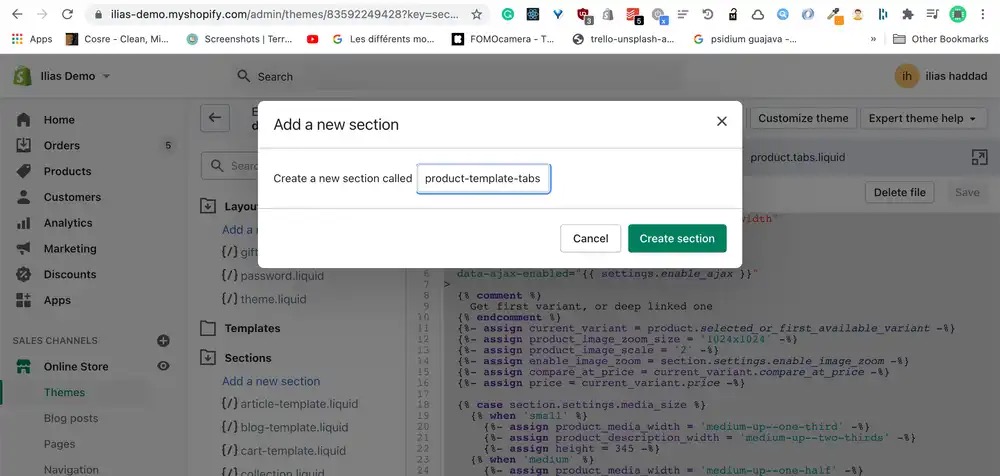Image resolution: width=1000 pixels, height=476 pixels.
Task: Open Blog posts under Online Store
Action: click(71, 418)
